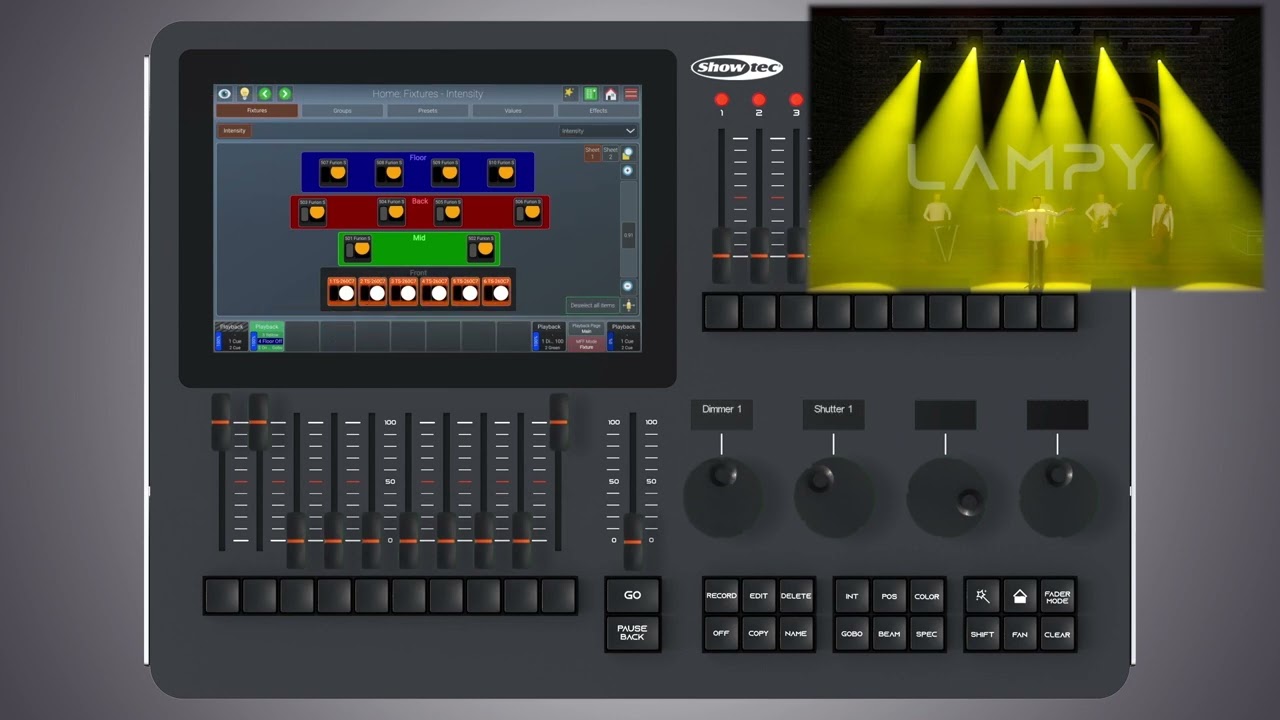Click the NAME key
Viewport: 1280px width, 720px height.
(796, 634)
